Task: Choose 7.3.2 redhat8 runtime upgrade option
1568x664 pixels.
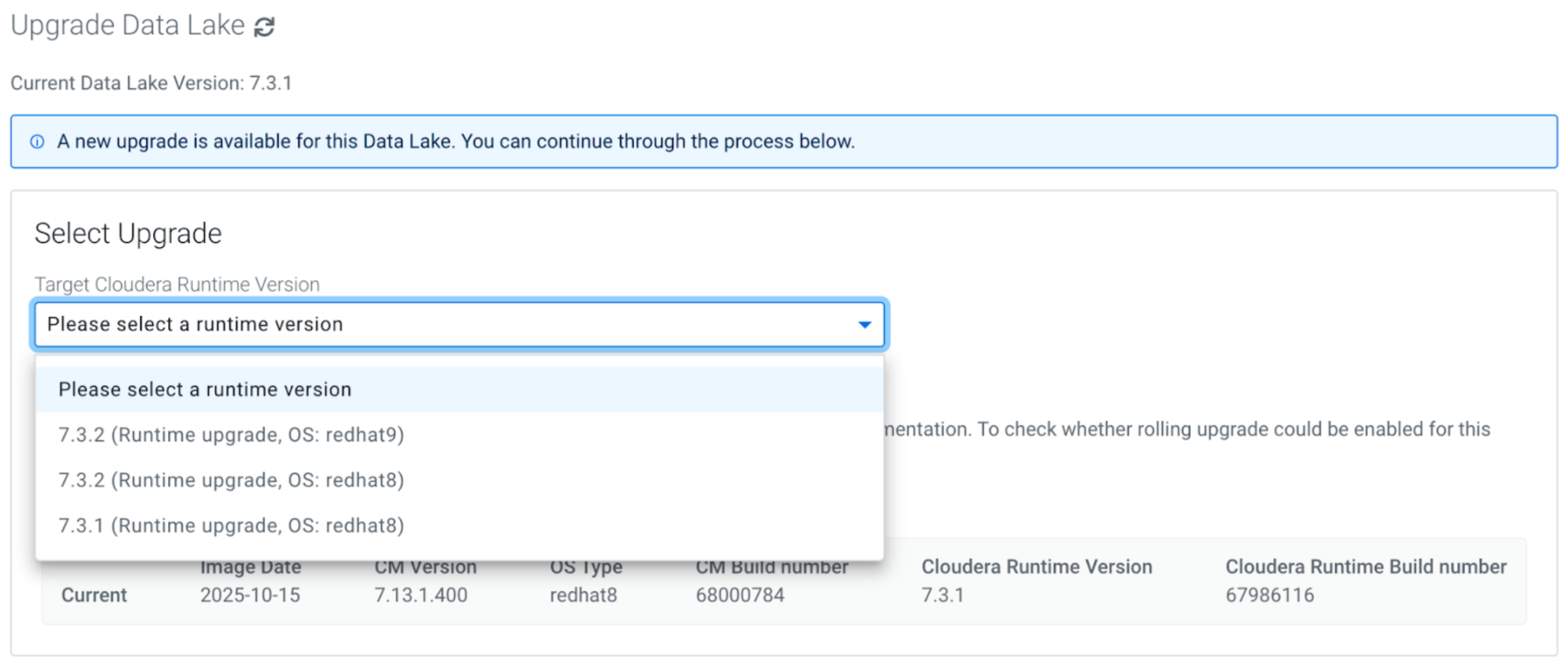Action: tap(231, 481)
